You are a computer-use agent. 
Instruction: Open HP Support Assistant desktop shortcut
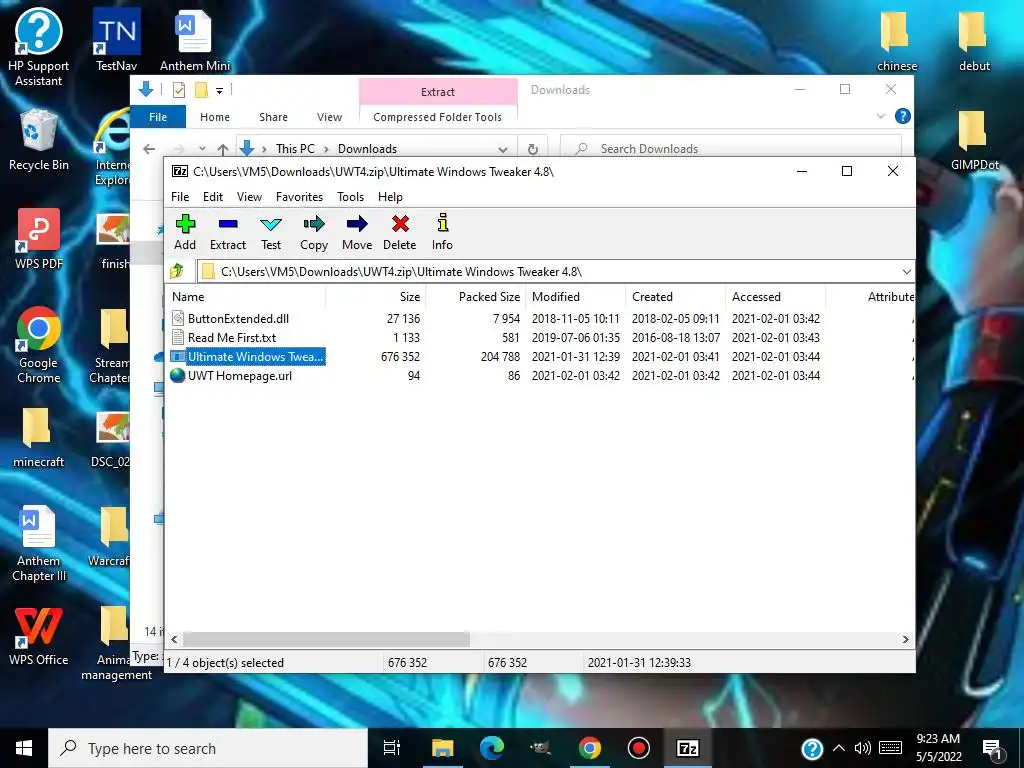38,47
